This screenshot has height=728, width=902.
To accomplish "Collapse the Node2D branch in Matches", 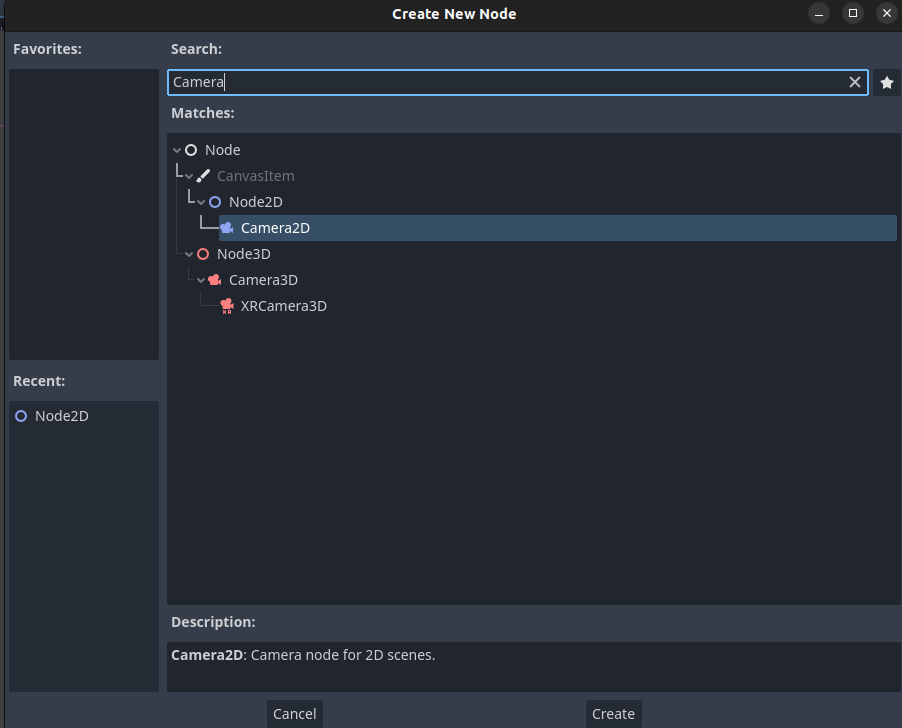I will 201,202.
